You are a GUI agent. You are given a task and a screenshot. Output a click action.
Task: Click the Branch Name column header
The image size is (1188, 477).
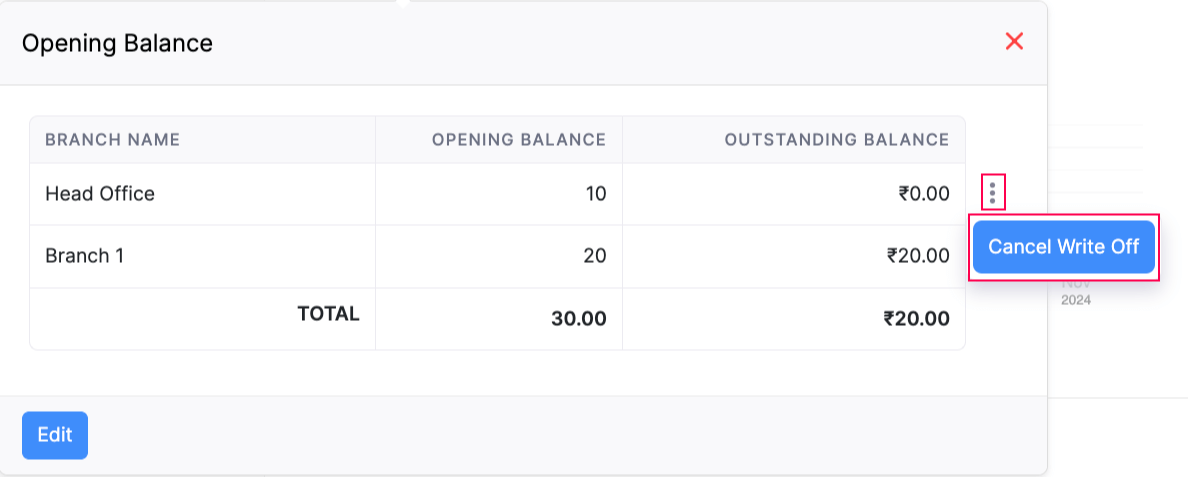pos(113,140)
